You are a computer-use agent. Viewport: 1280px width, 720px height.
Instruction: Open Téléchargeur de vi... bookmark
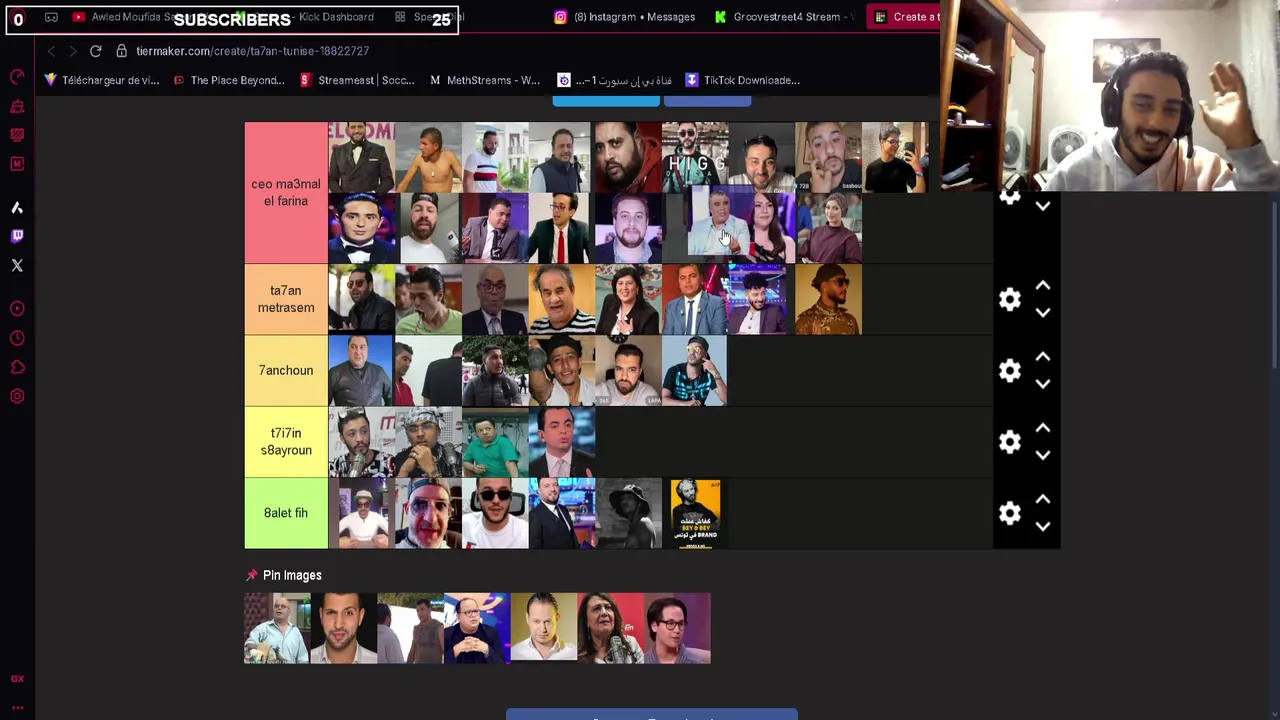(x=101, y=80)
